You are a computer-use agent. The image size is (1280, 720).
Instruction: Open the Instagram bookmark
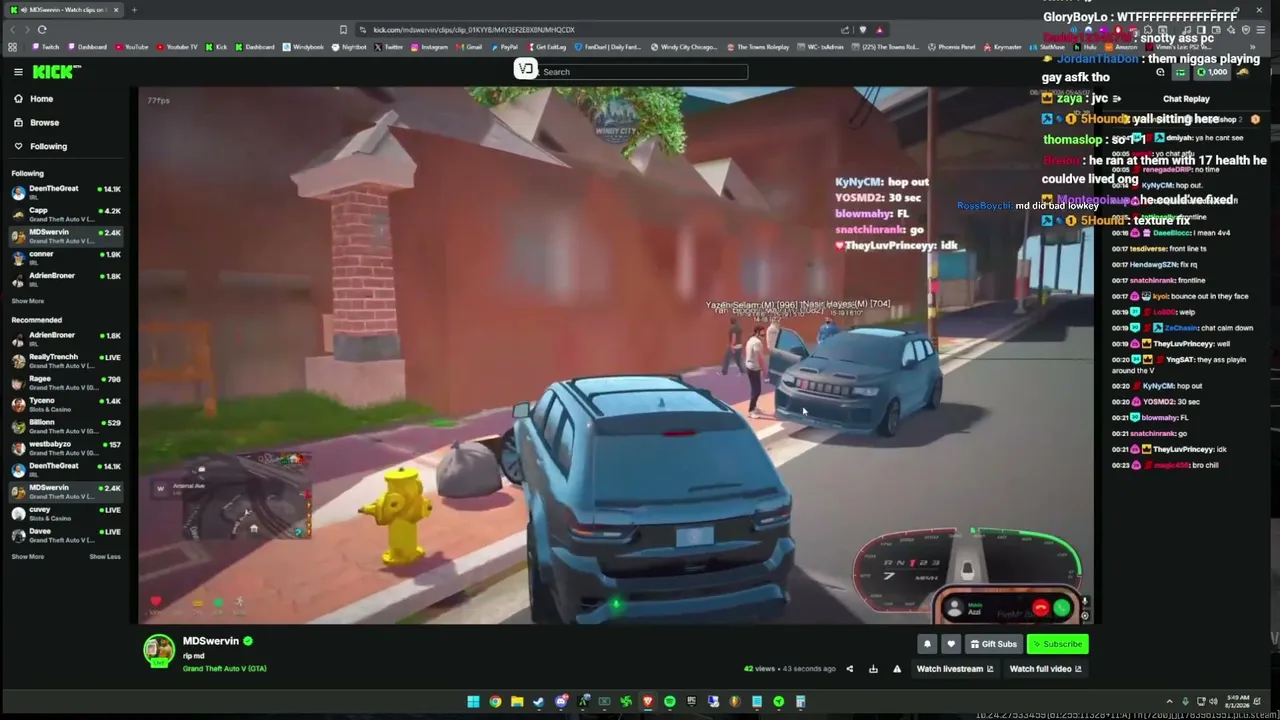coord(430,47)
